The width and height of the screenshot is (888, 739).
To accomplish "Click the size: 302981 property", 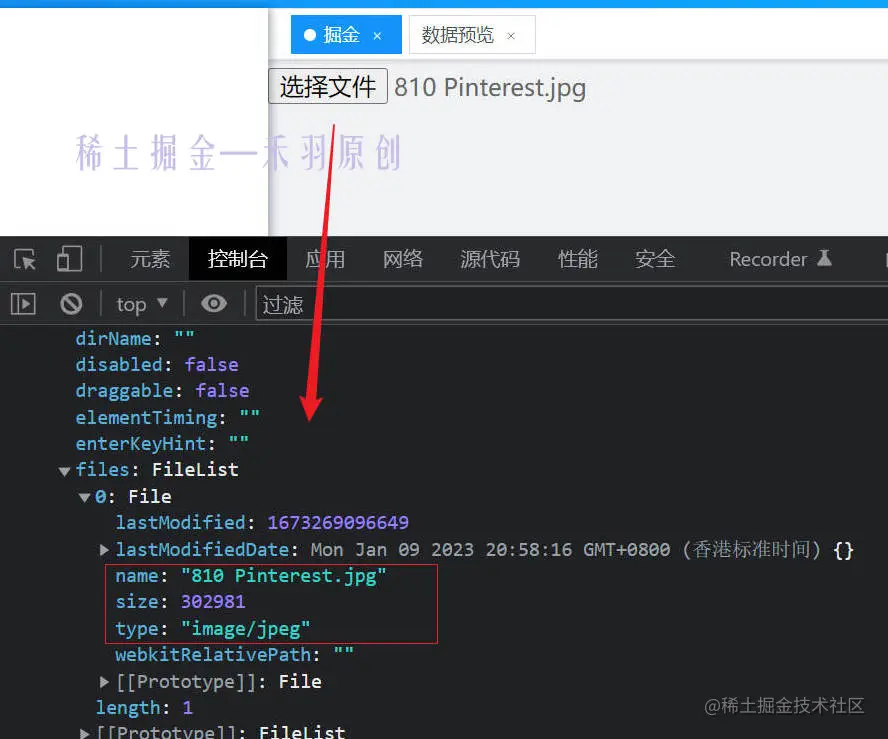I will [181, 601].
